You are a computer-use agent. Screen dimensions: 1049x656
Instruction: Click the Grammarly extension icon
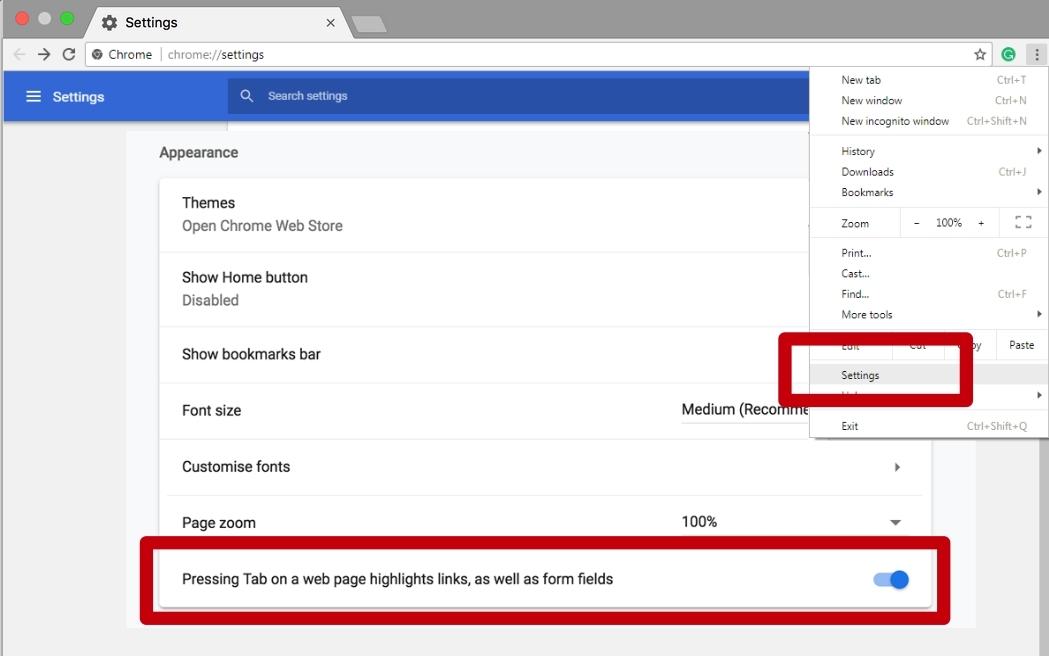pyautogui.click(x=1008, y=55)
